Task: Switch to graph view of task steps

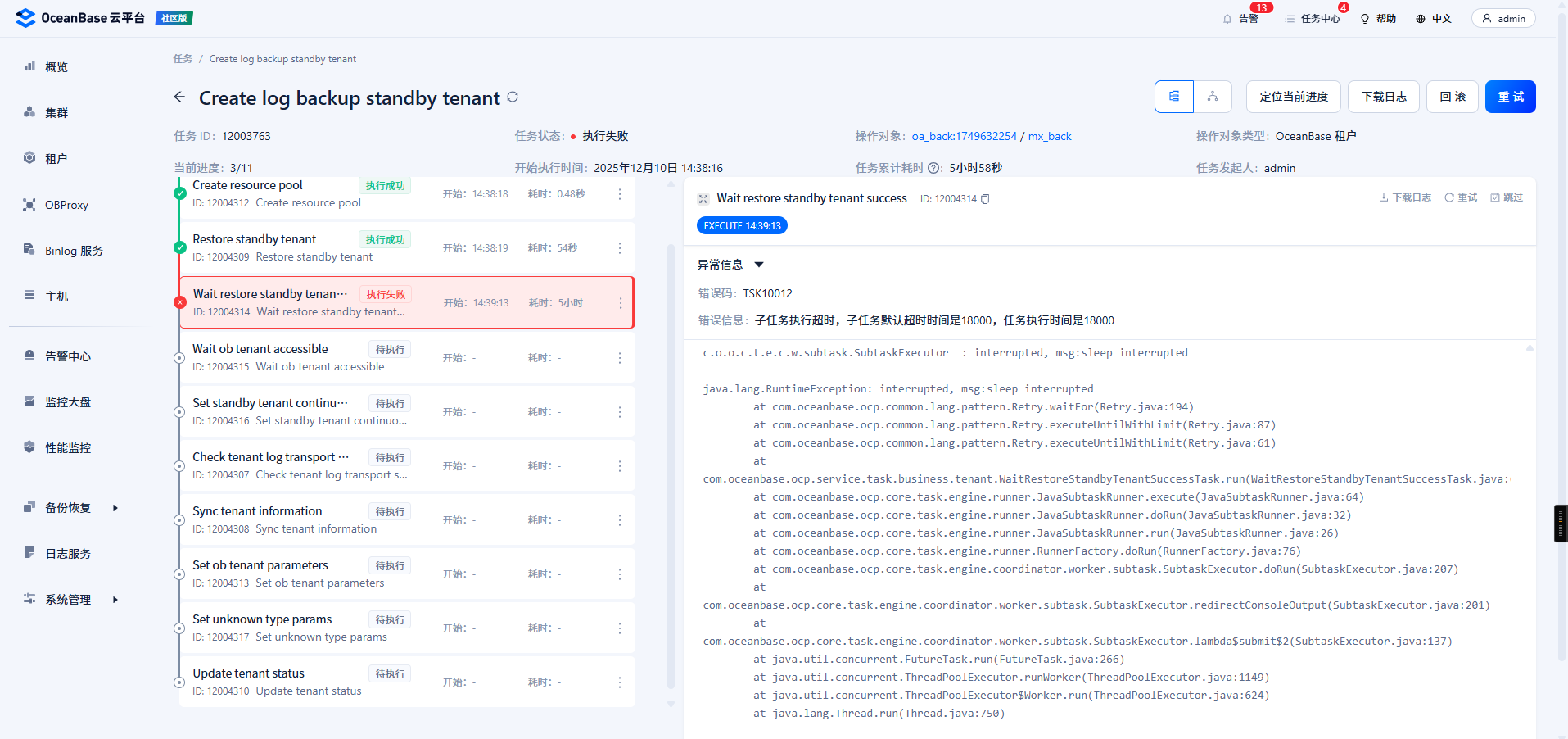Action: [x=1213, y=97]
